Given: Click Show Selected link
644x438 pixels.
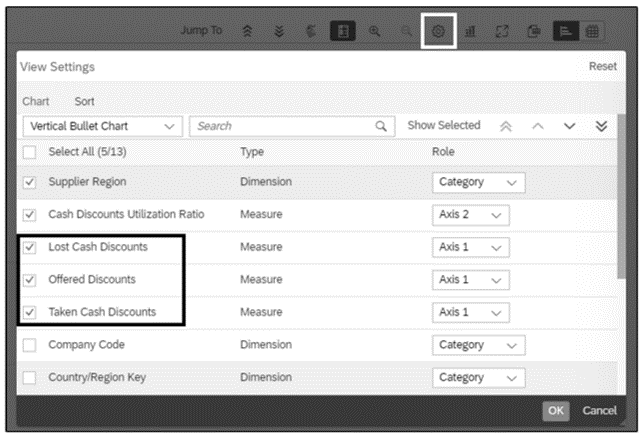Looking at the screenshot, I should [444, 125].
